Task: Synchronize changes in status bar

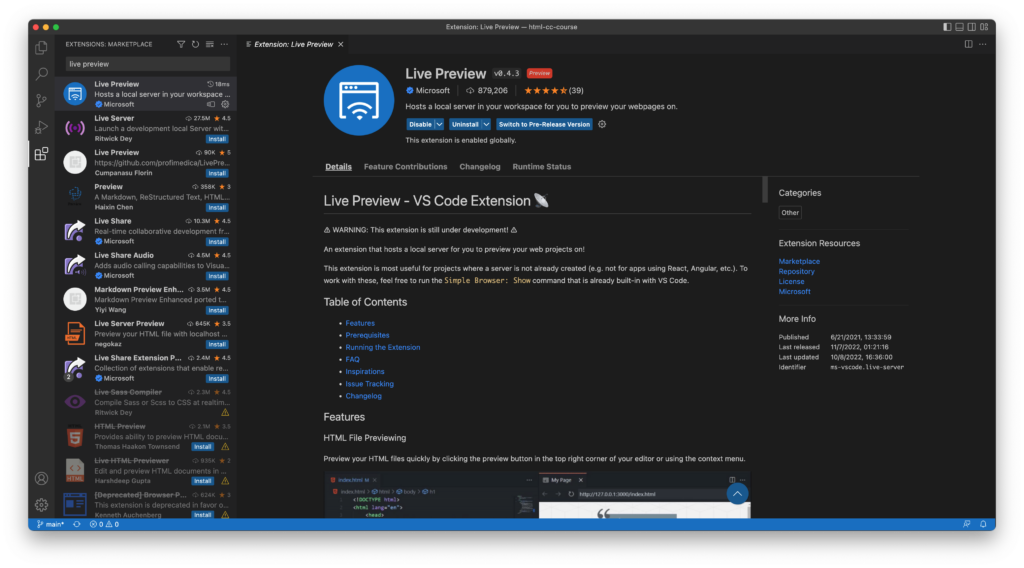Action: pos(77,524)
